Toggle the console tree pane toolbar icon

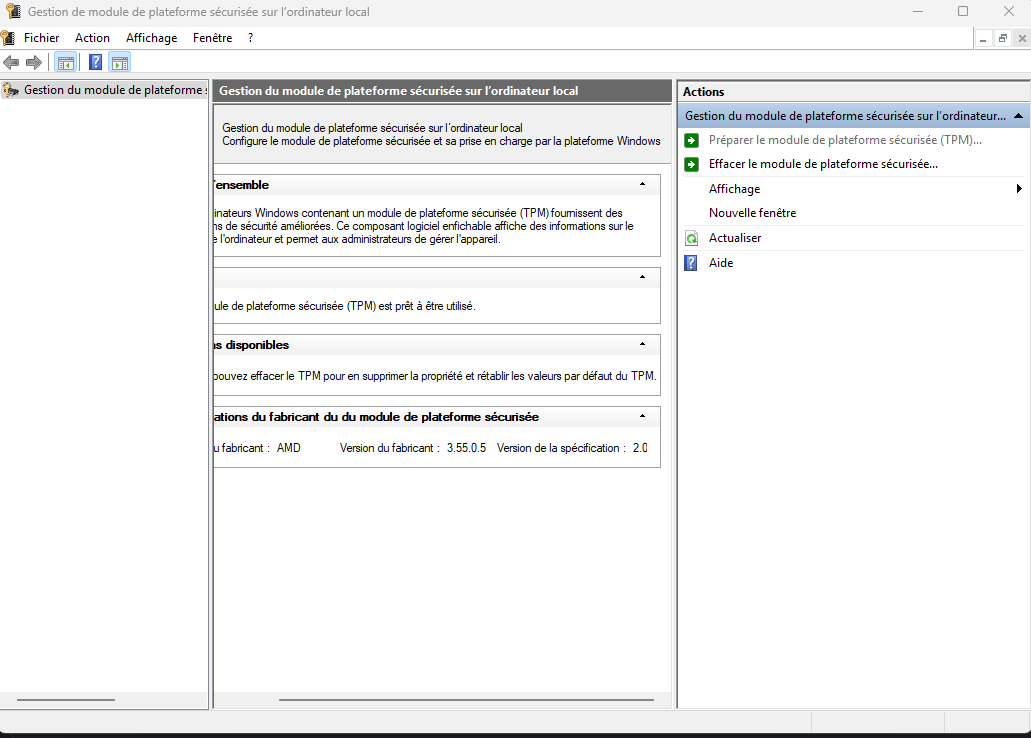pos(66,62)
